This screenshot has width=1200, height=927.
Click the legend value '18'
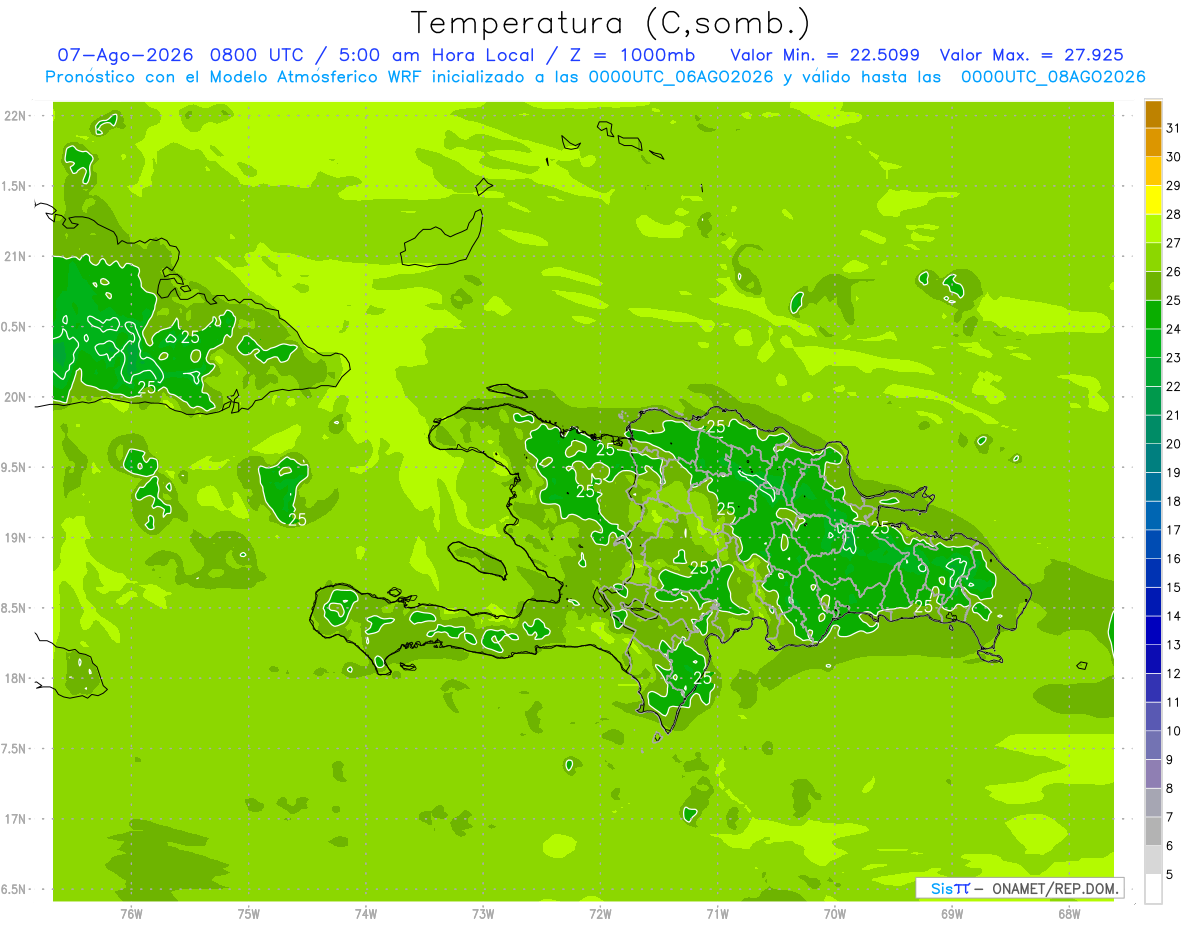click(x=1173, y=501)
